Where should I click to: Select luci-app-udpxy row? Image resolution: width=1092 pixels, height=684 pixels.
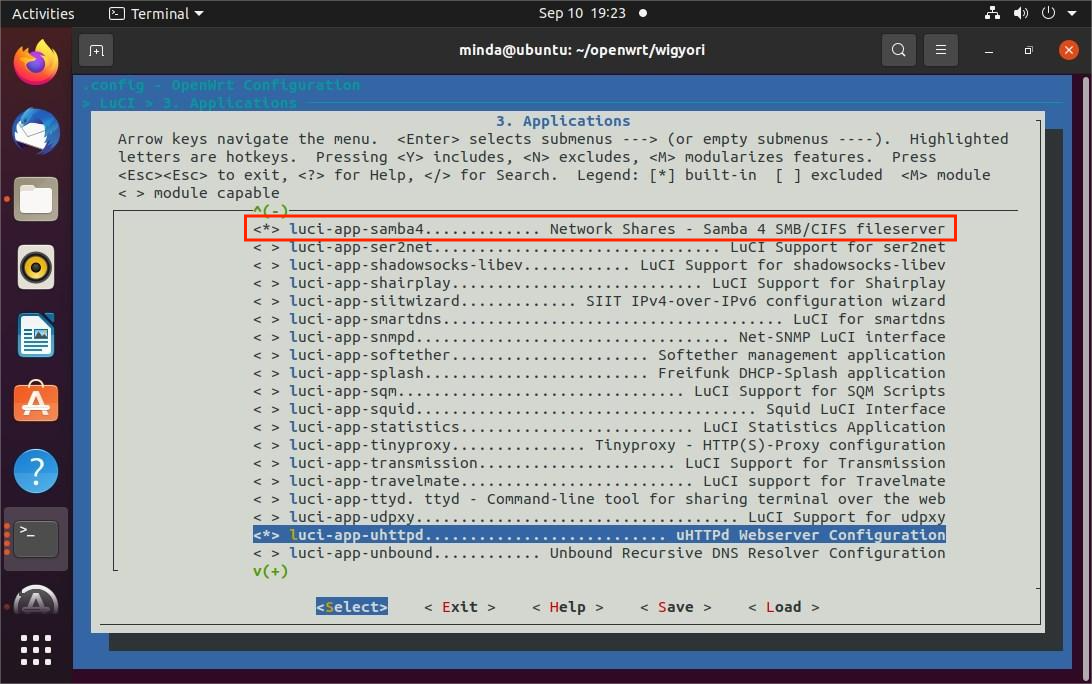point(599,518)
